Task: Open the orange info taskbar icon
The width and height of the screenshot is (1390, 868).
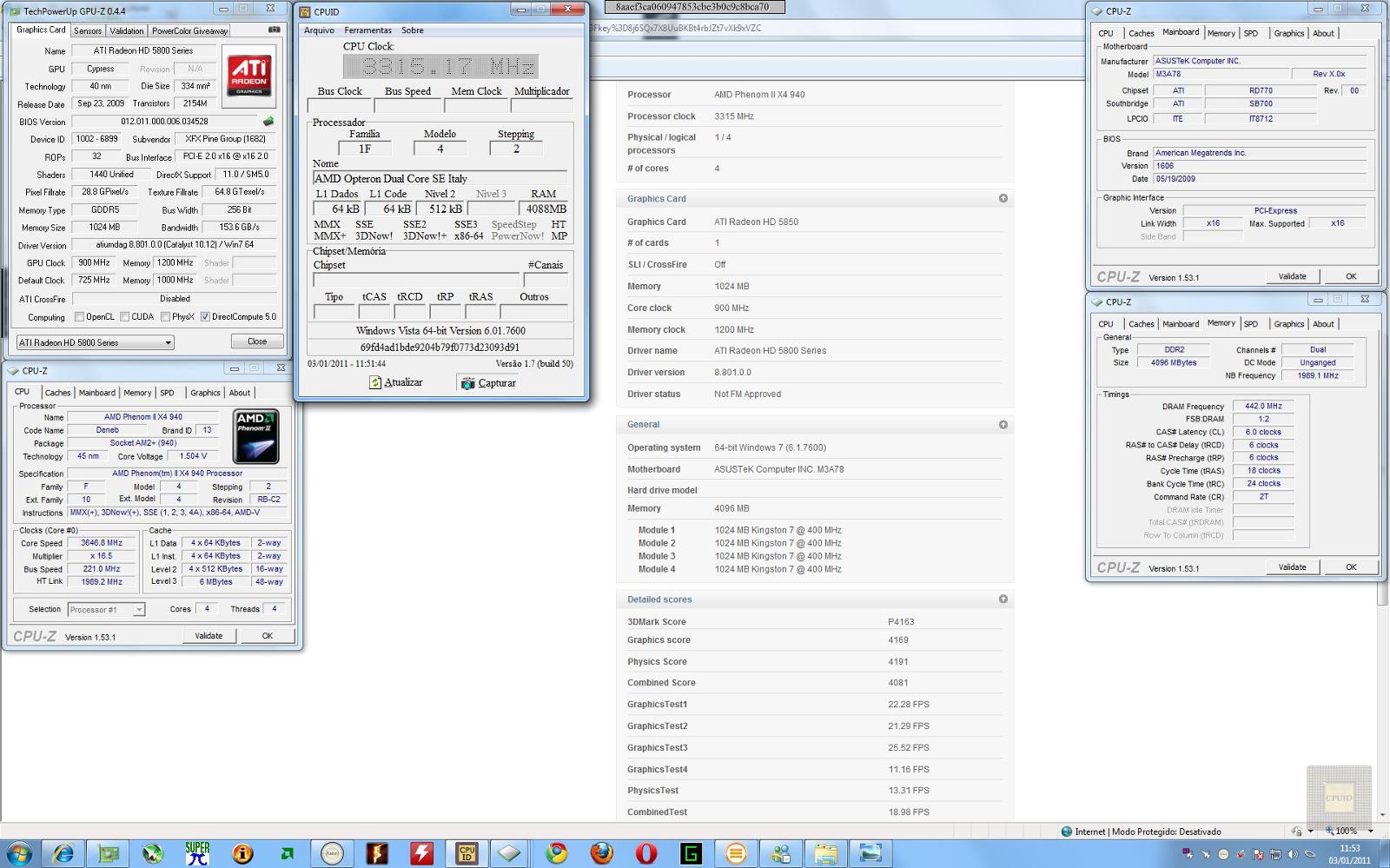Action: [242, 853]
